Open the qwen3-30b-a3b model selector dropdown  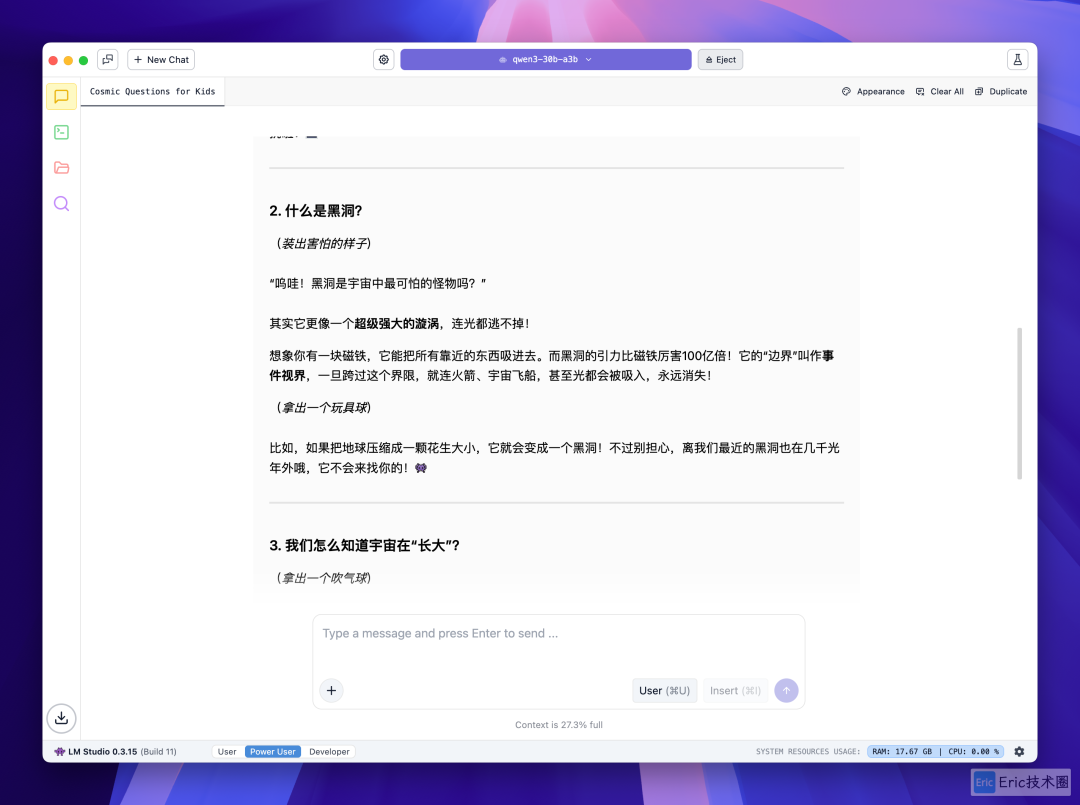tap(546, 60)
